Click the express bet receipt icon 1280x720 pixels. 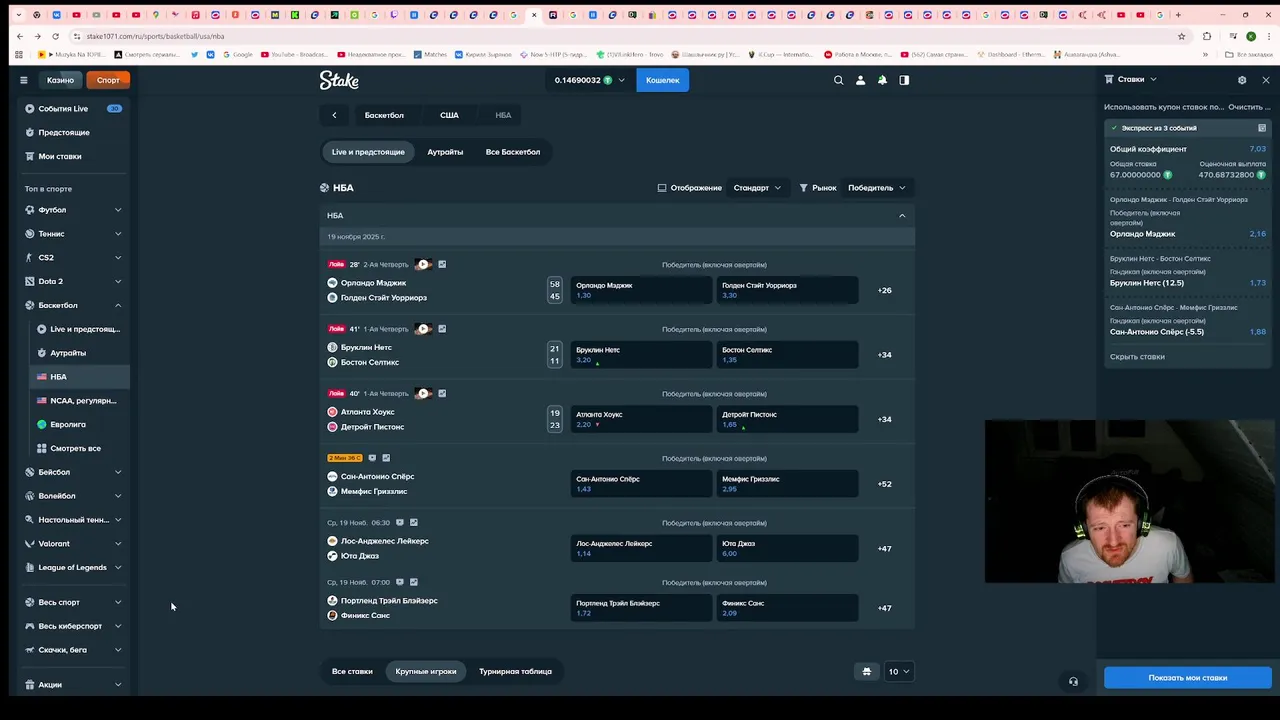pos(1262,128)
